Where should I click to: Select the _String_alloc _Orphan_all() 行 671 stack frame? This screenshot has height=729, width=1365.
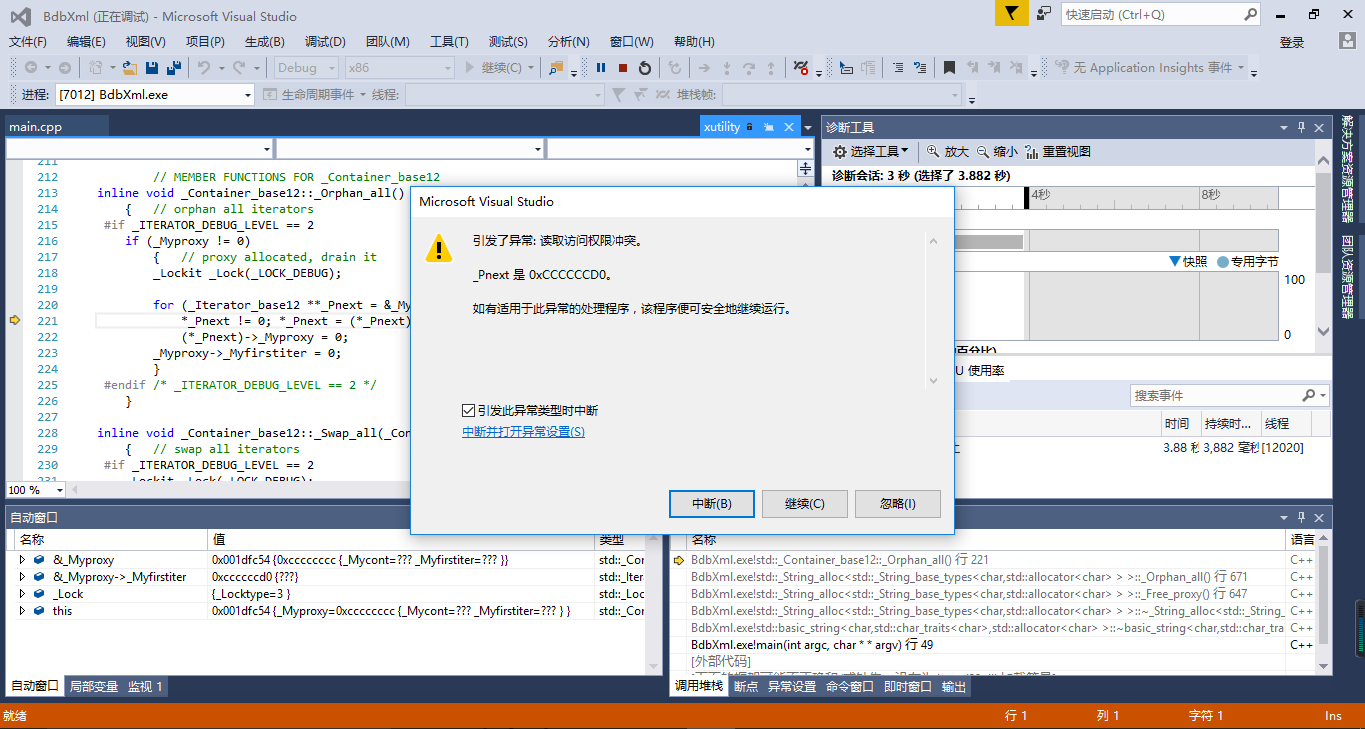969,577
